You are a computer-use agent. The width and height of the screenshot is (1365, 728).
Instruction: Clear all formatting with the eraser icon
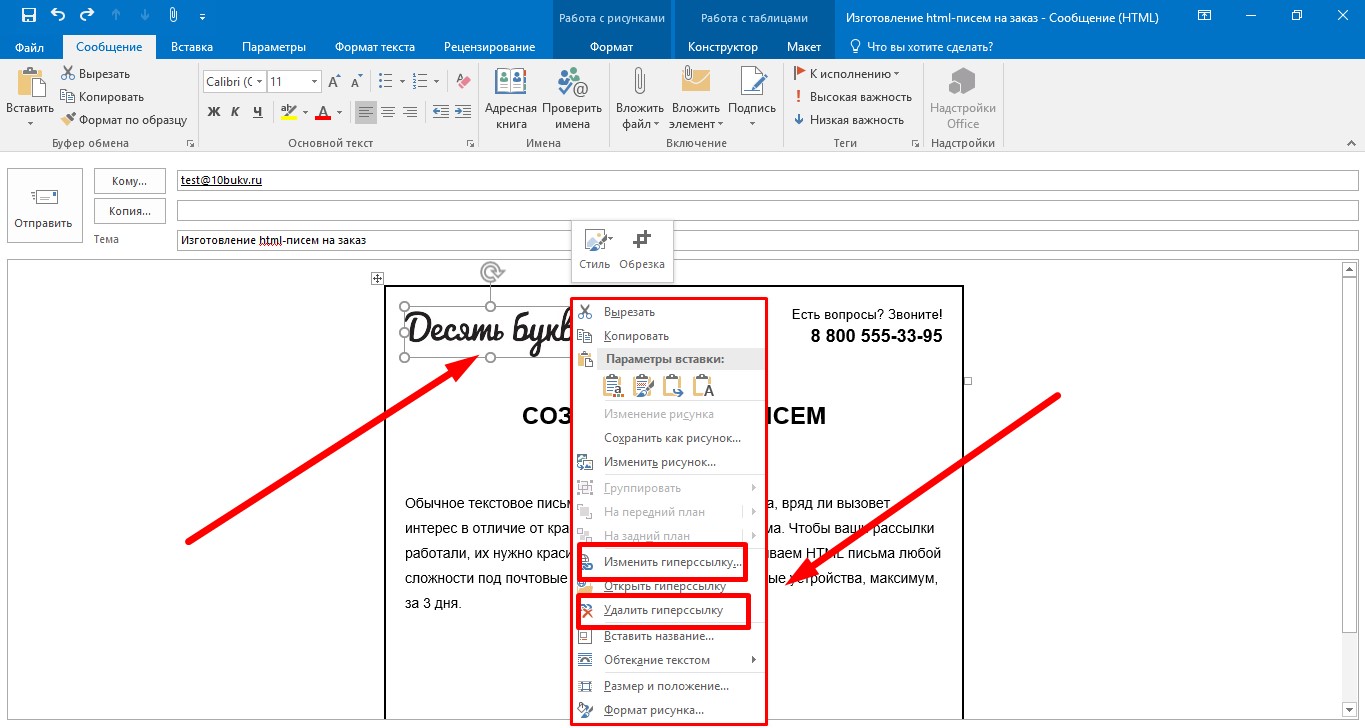(x=462, y=82)
